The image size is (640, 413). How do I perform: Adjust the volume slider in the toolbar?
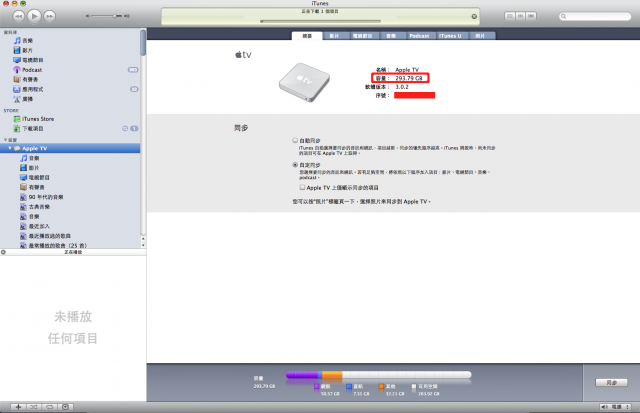[x=108, y=16]
